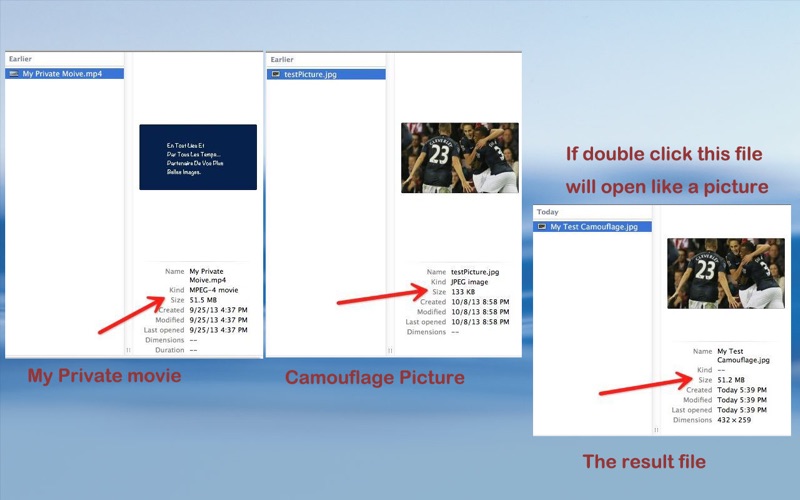This screenshot has width=800, height=500.
Task: Click name value 'testPicture.jpg' in info
Action: (475, 272)
